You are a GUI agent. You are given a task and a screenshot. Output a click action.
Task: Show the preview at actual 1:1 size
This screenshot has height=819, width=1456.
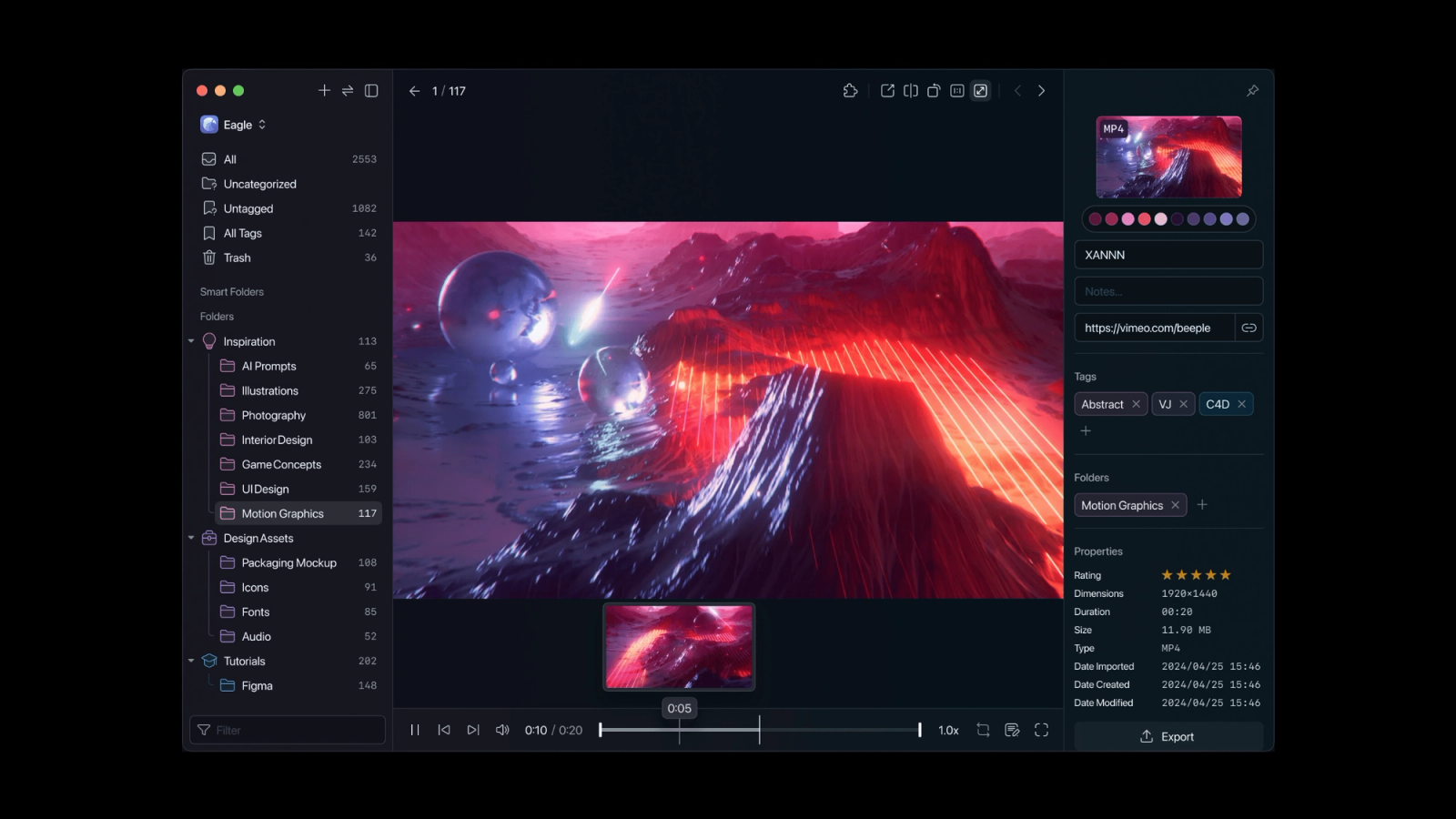pos(956,91)
